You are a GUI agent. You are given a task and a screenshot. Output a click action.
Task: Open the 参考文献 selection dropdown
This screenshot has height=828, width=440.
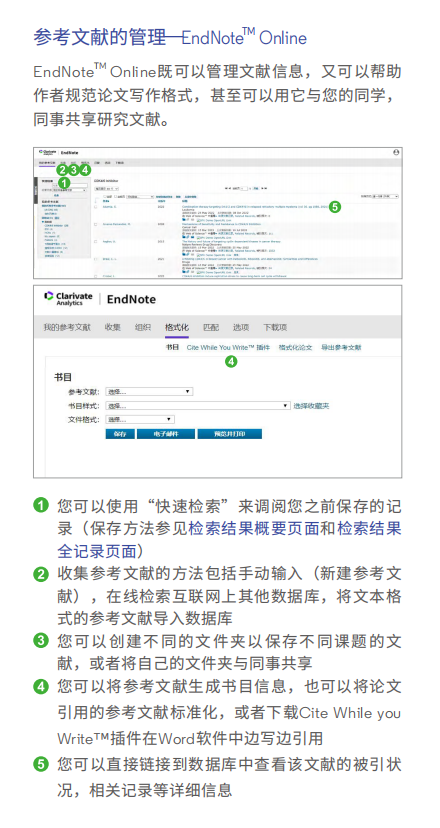click(149, 392)
